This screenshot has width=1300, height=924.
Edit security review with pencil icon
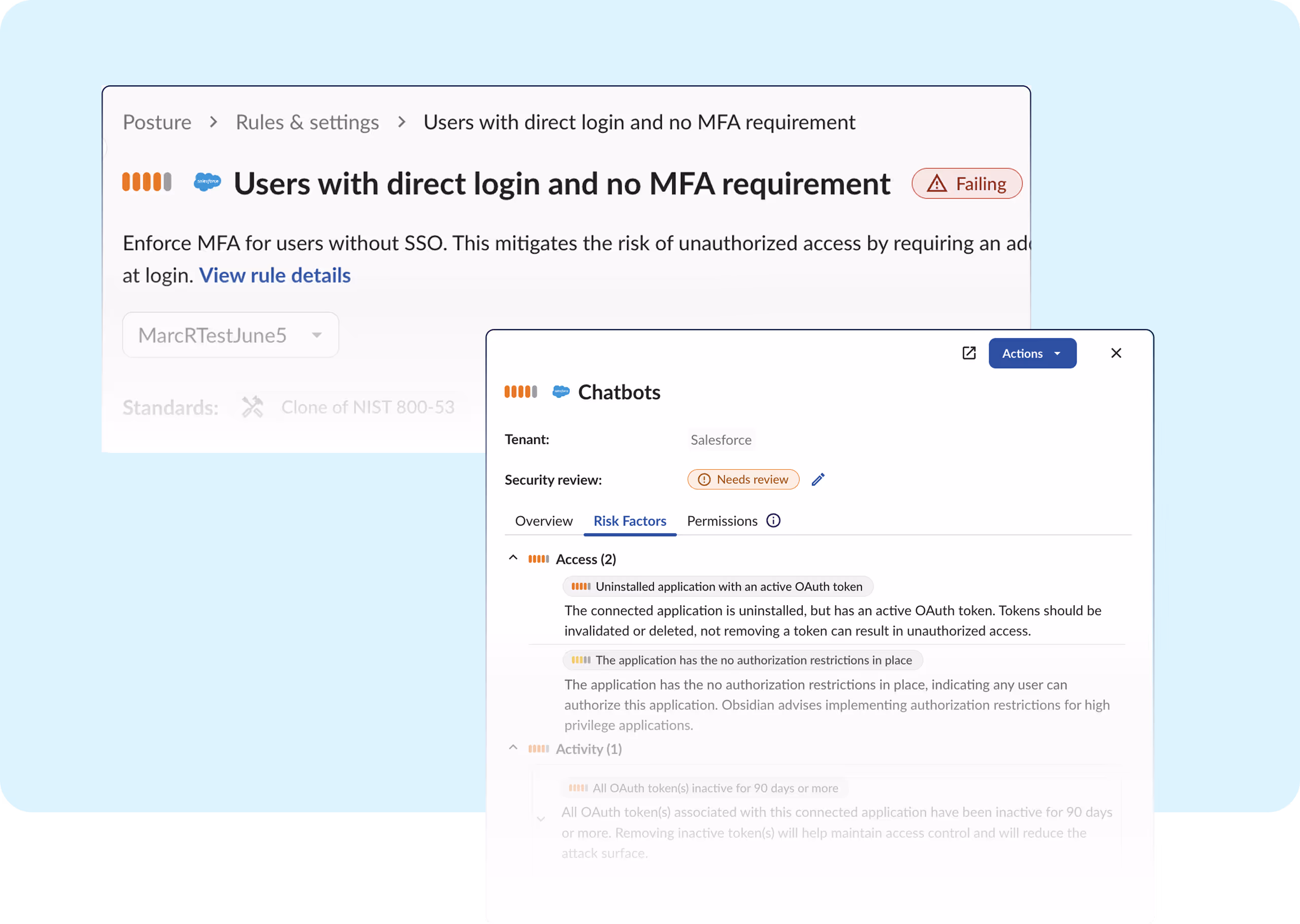[818, 480]
